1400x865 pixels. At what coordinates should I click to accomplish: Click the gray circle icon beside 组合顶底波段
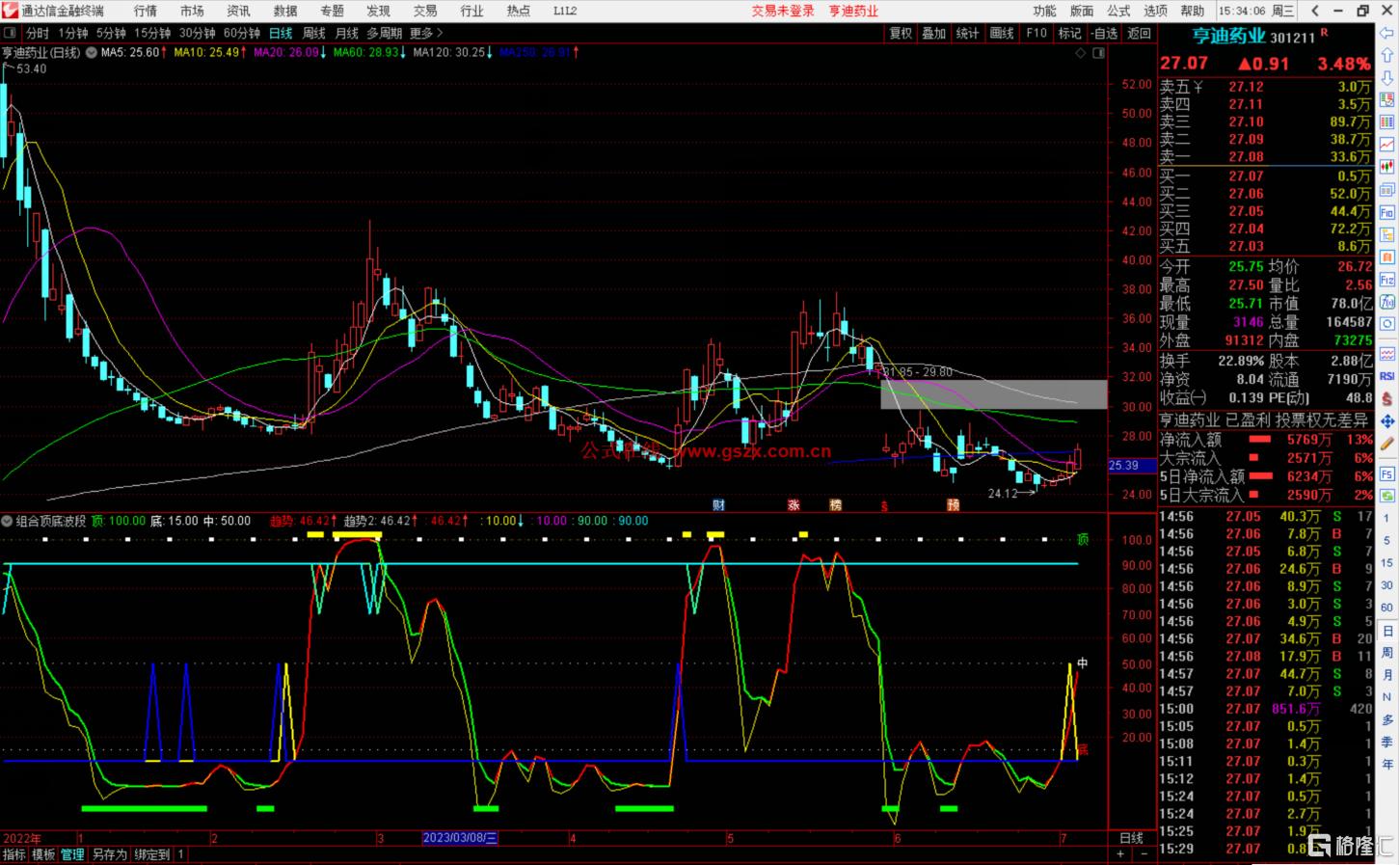point(8,521)
